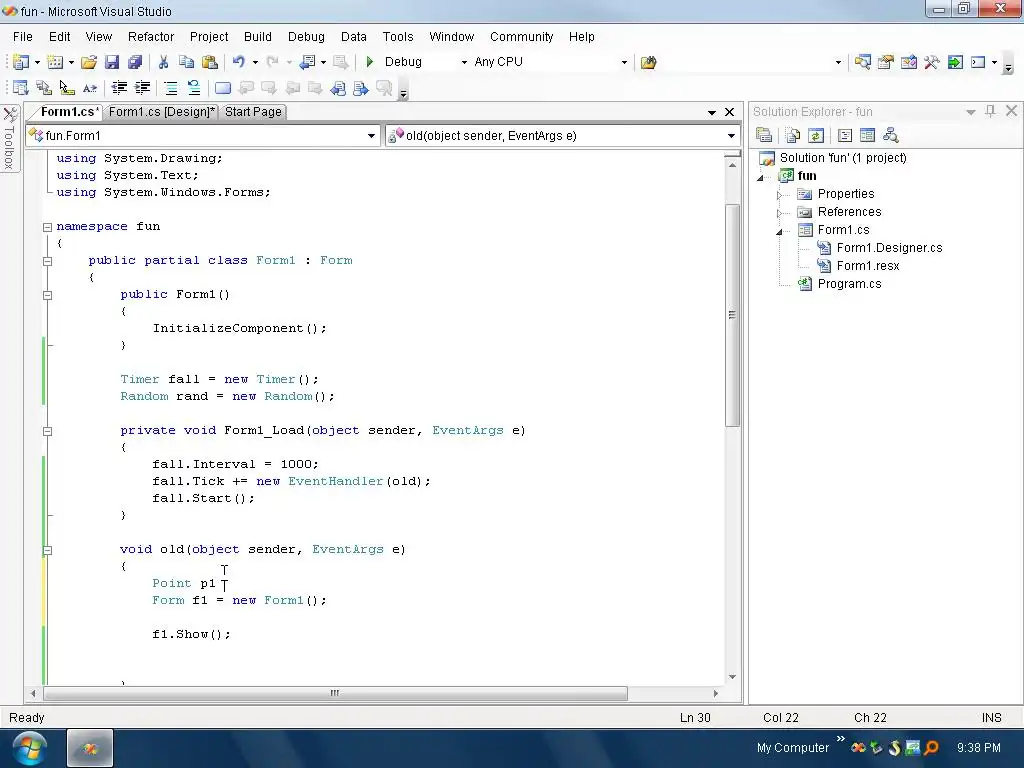1024x768 pixels.
Task: Click Solution Explorer's Properties toolbar icon
Action: [x=764, y=135]
